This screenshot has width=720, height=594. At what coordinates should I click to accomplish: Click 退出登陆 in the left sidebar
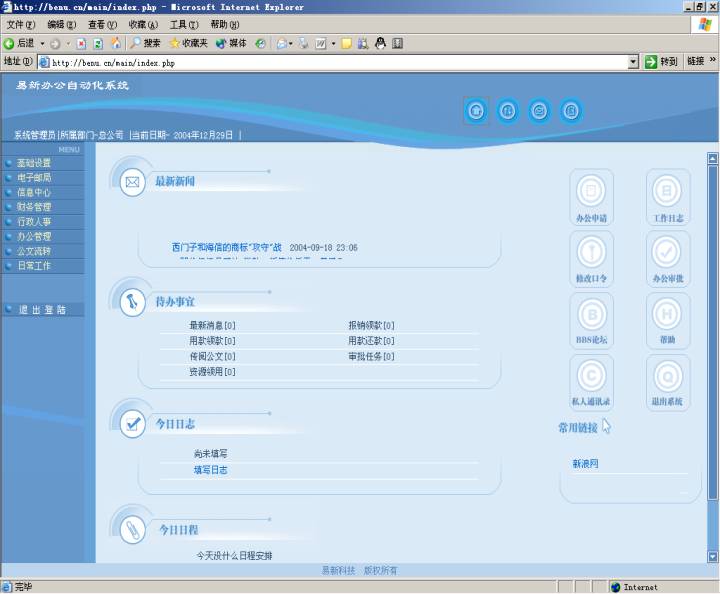[x=43, y=310]
